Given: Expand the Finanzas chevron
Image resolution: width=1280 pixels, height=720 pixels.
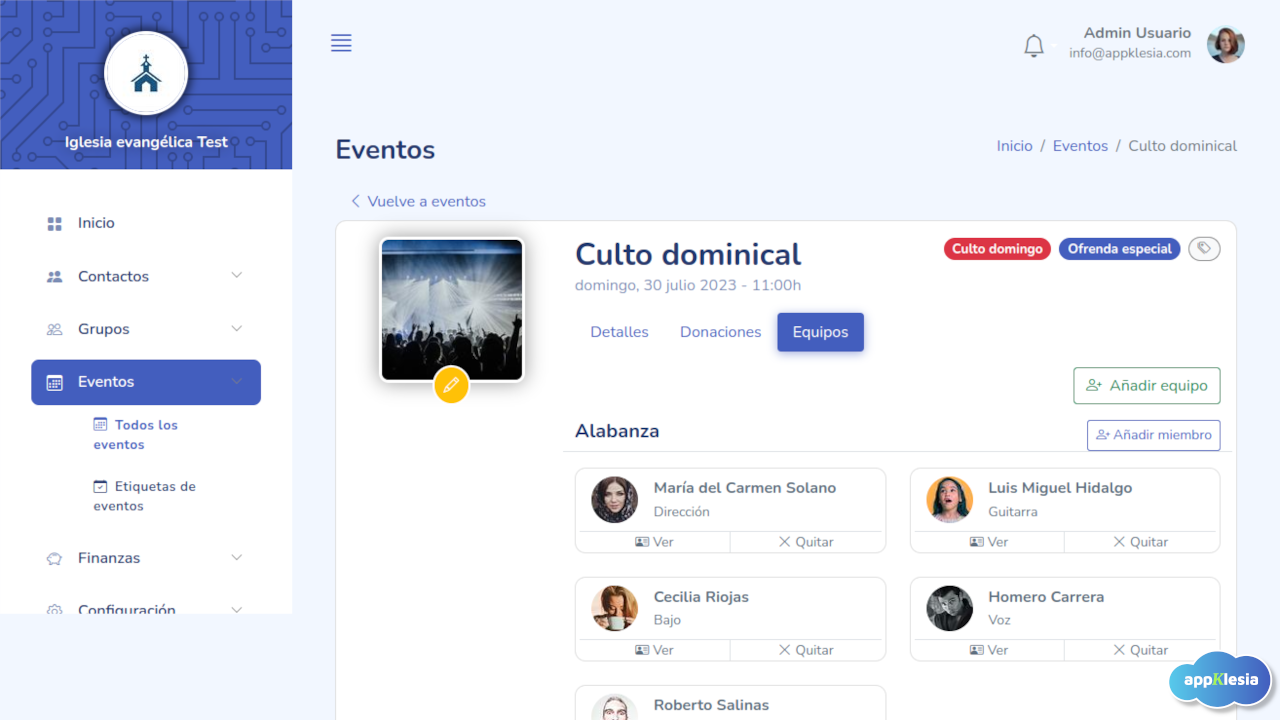Looking at the screenshot, I should tap(237, 557).
